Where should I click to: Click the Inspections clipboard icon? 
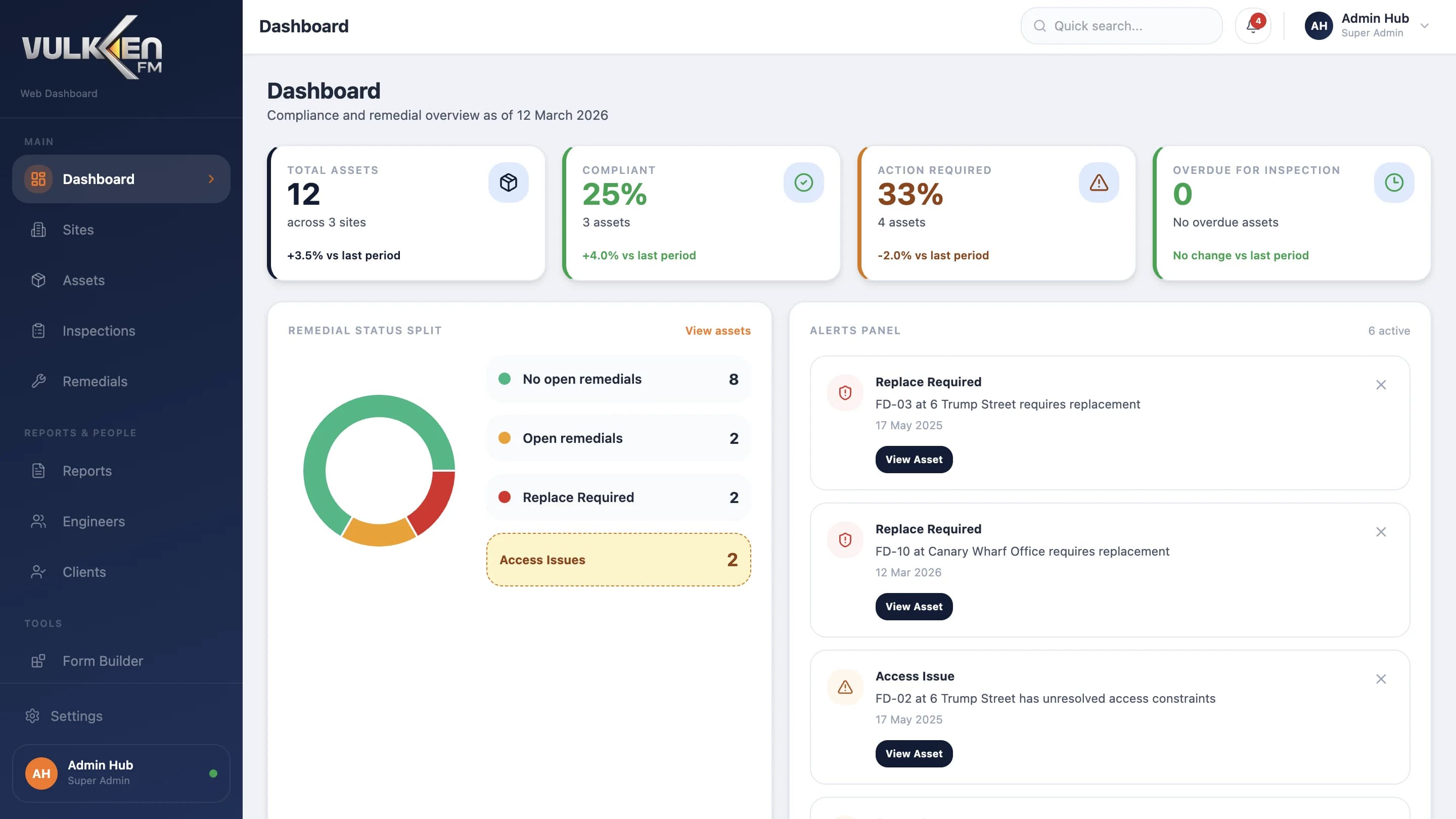[x=38, y=331]
